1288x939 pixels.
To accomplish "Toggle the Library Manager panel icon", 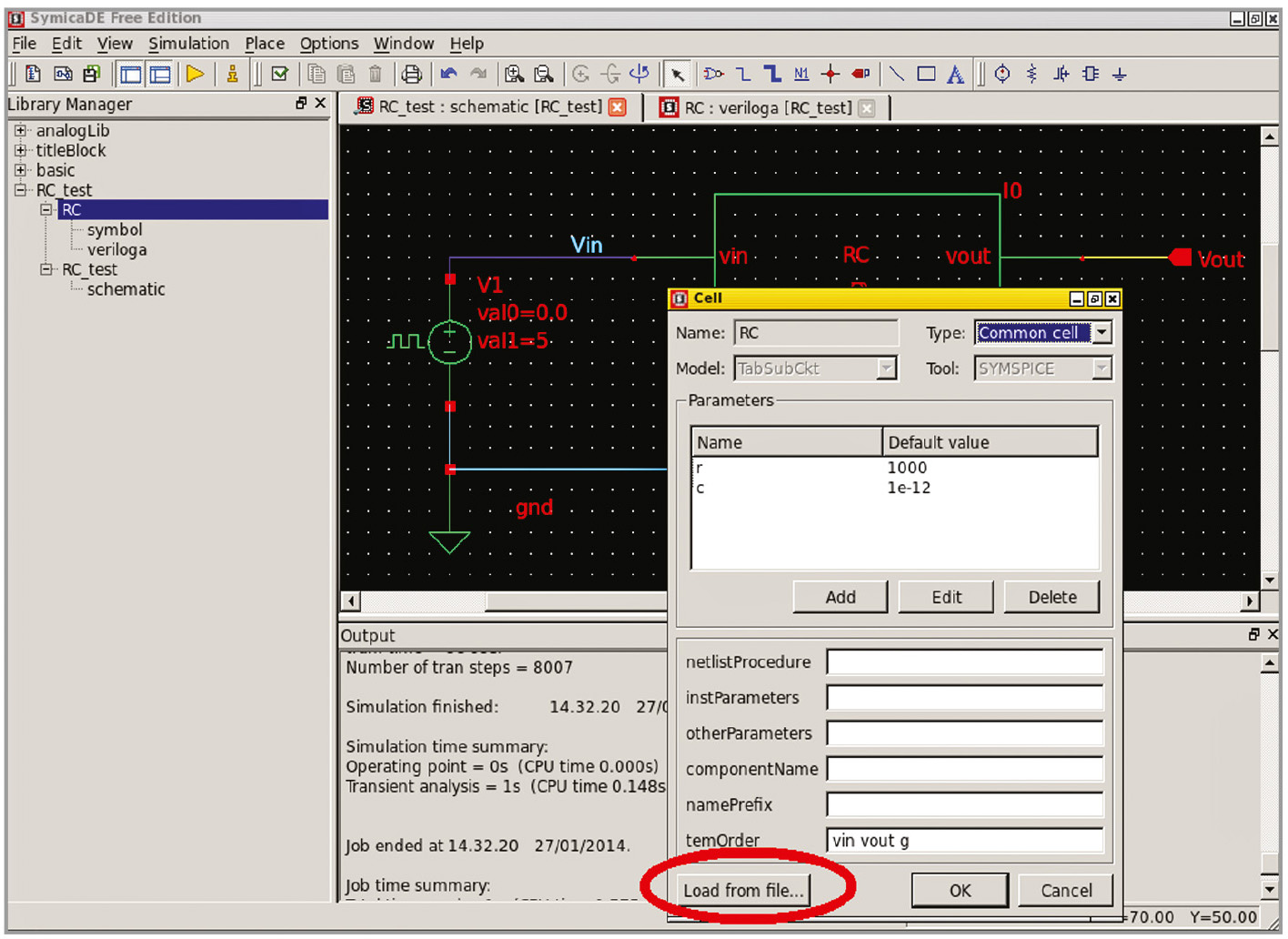I will pyautogui.click(x=131, y=75).
